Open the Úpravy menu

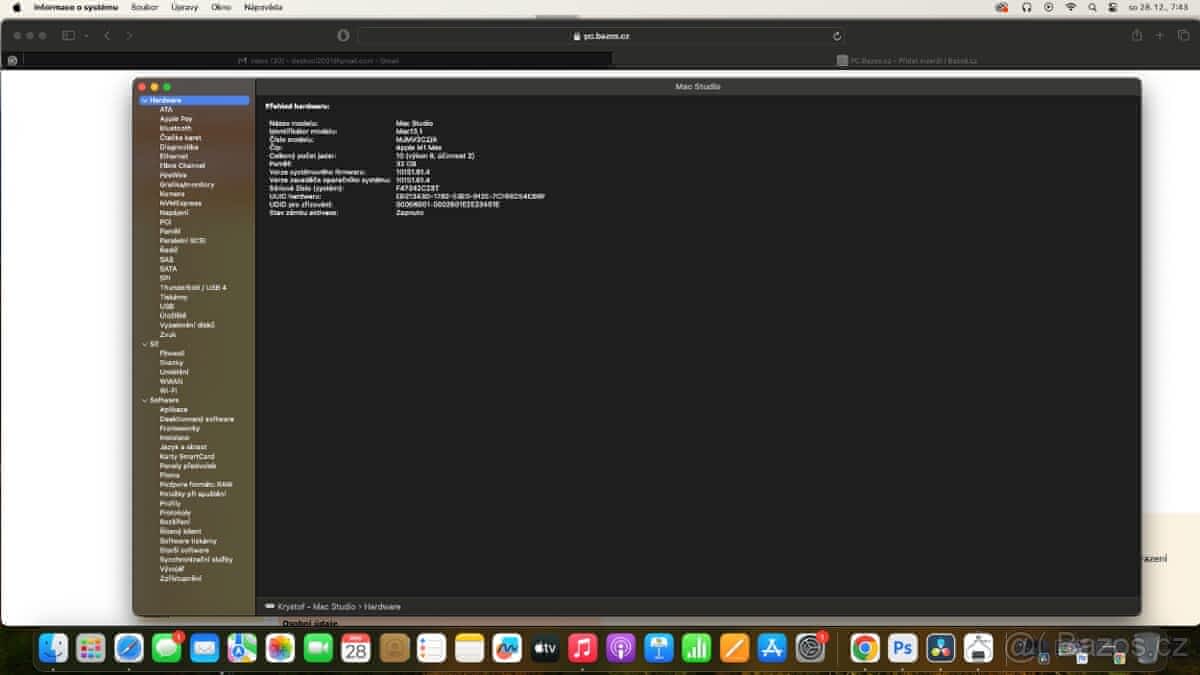(x=185, y=7)
